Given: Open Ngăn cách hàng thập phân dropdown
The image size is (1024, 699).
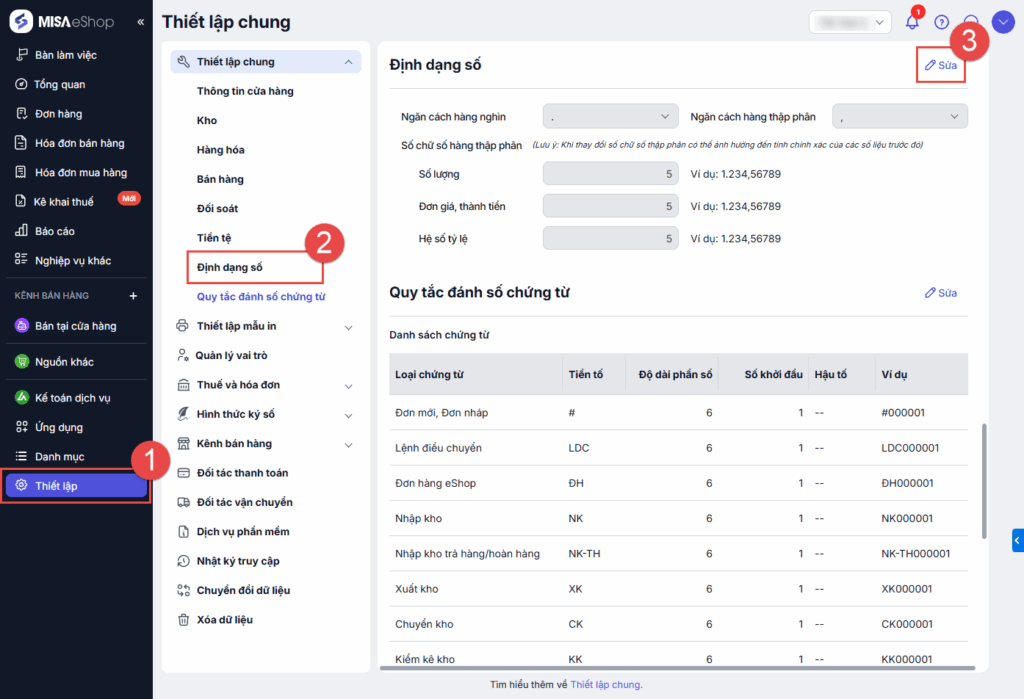Looking at the screenshot, I should coord(900,117).
